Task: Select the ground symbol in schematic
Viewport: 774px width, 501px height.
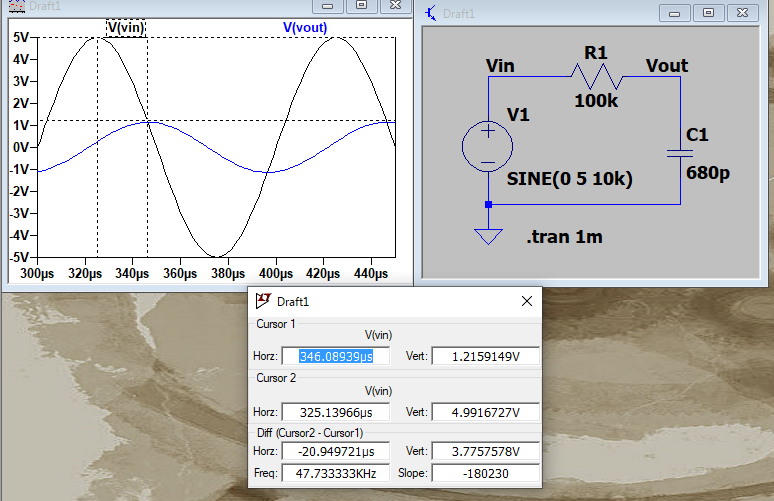Action: pos(488,236)
